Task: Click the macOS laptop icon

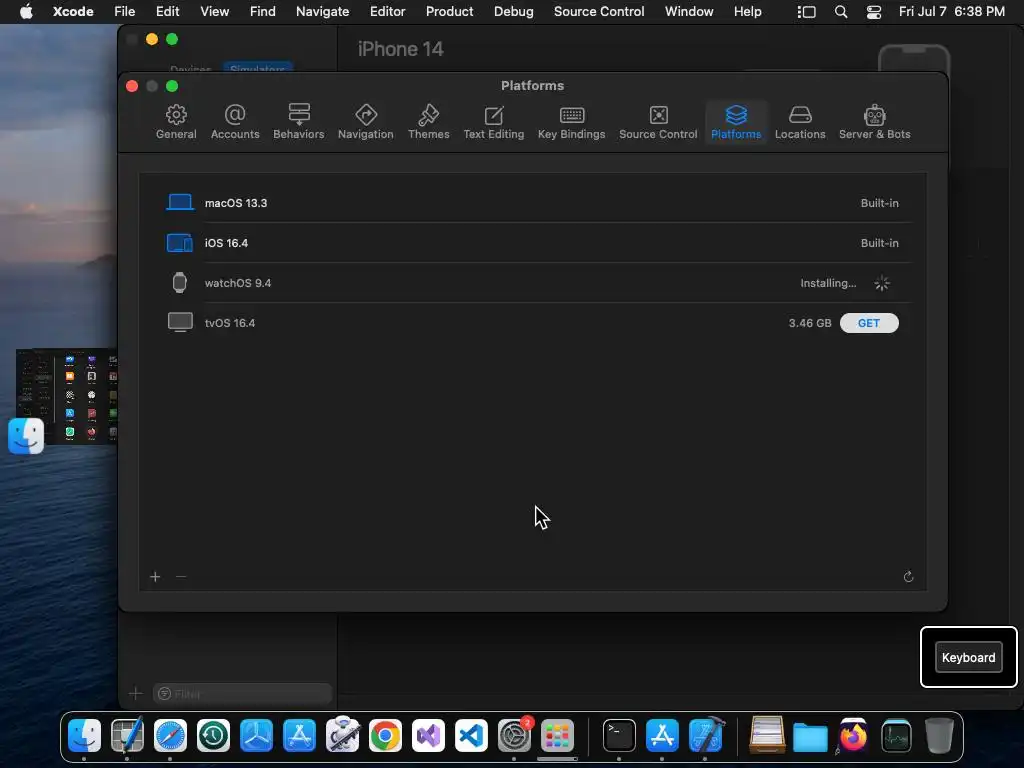Action: click(x=180, y=202)
